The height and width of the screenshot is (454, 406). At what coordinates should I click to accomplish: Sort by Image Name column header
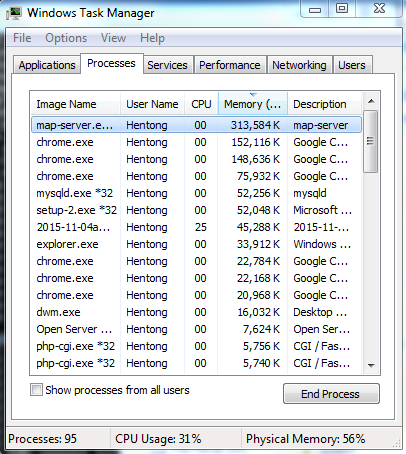click(75, 104)
